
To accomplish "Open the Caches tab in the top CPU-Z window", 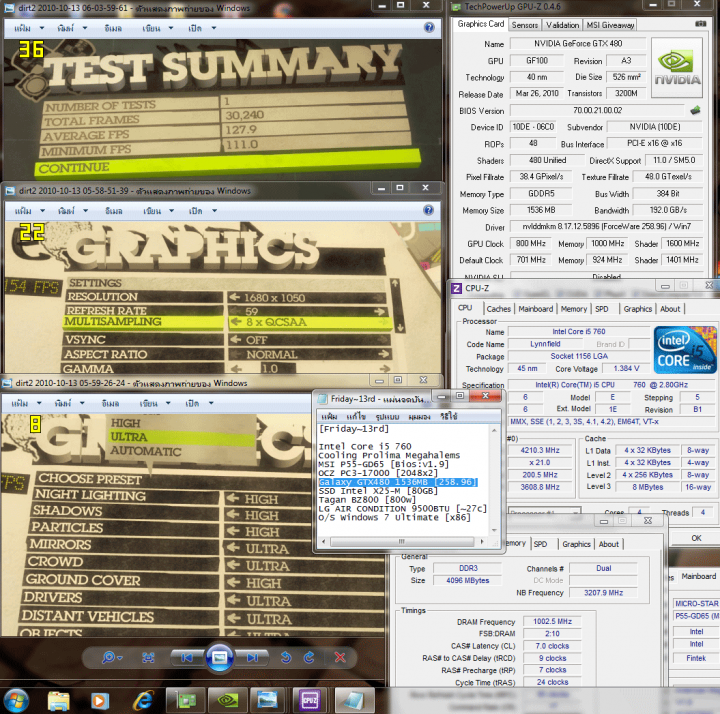I will (498, 309).
